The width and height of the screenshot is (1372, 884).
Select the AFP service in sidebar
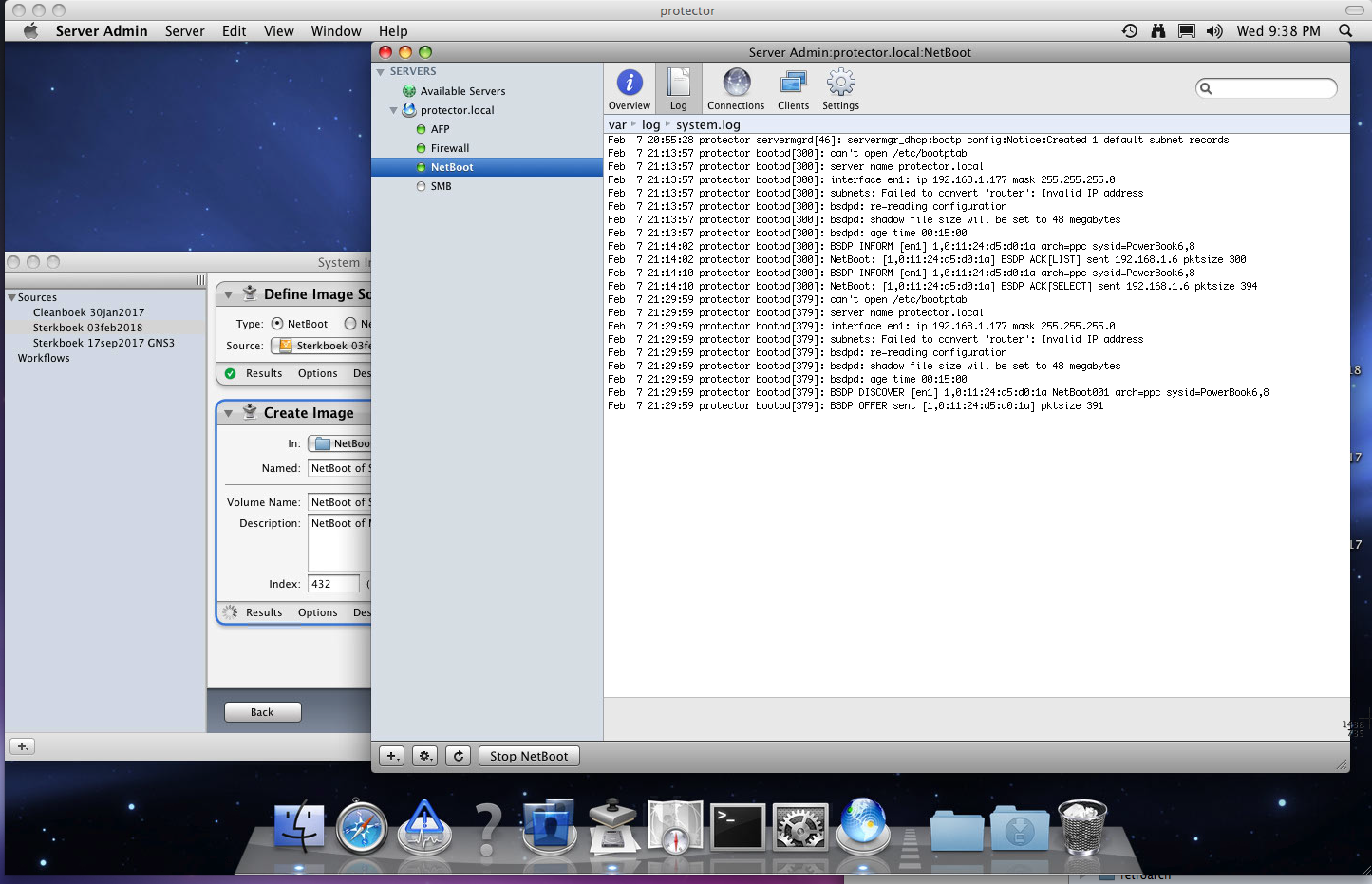(x=440, y=129)
